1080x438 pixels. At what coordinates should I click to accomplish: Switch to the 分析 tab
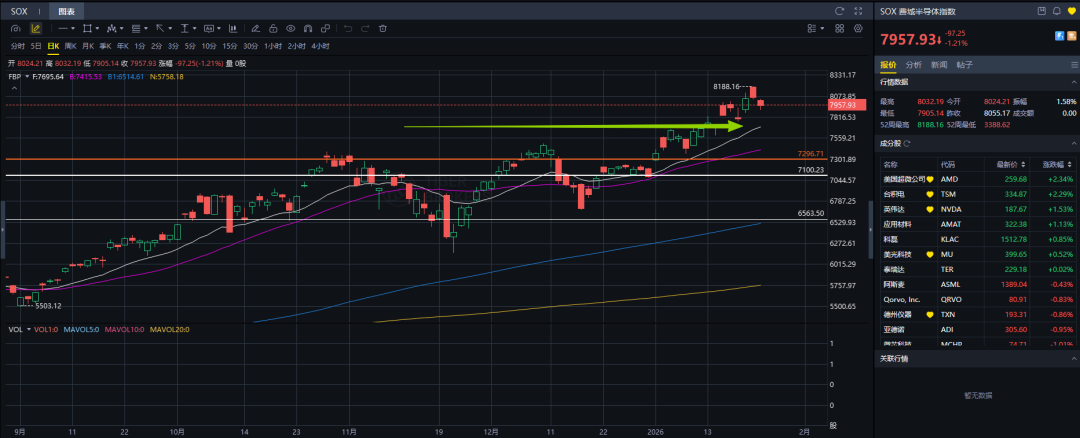(912, 65)
